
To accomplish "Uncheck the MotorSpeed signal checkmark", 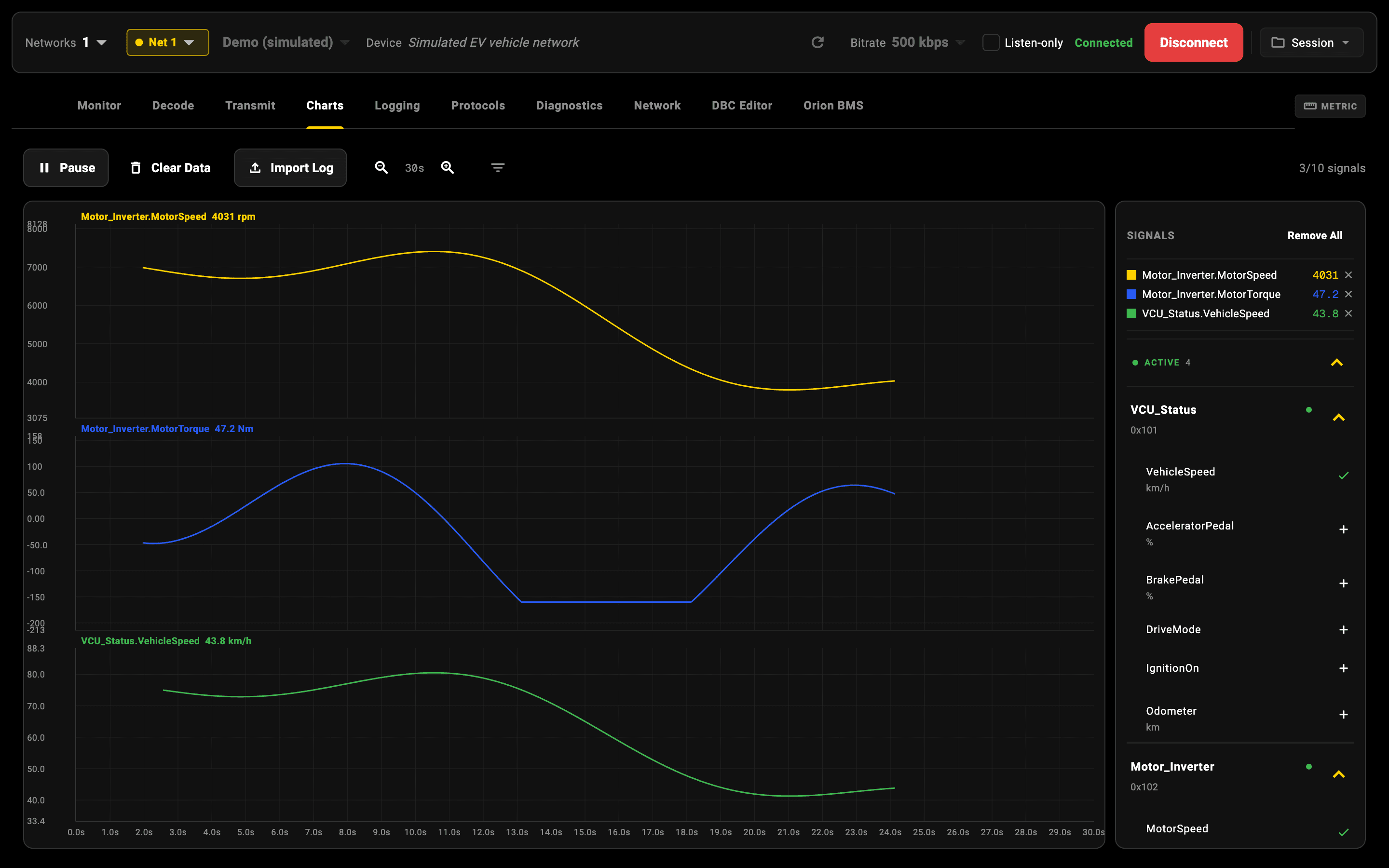I will pos(1344,832).
